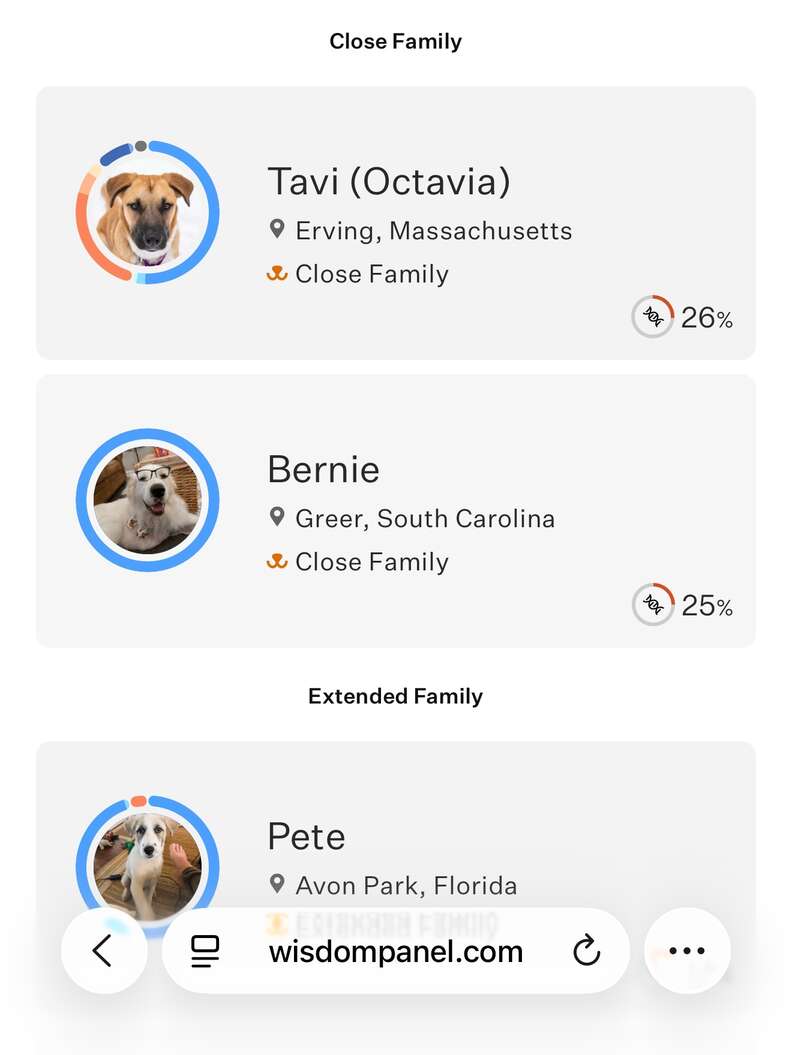Image resolution: width=792 pixels, height=1055 pixels.
Task: Click the 26% shared DNA value
Action: click(707, 318)
